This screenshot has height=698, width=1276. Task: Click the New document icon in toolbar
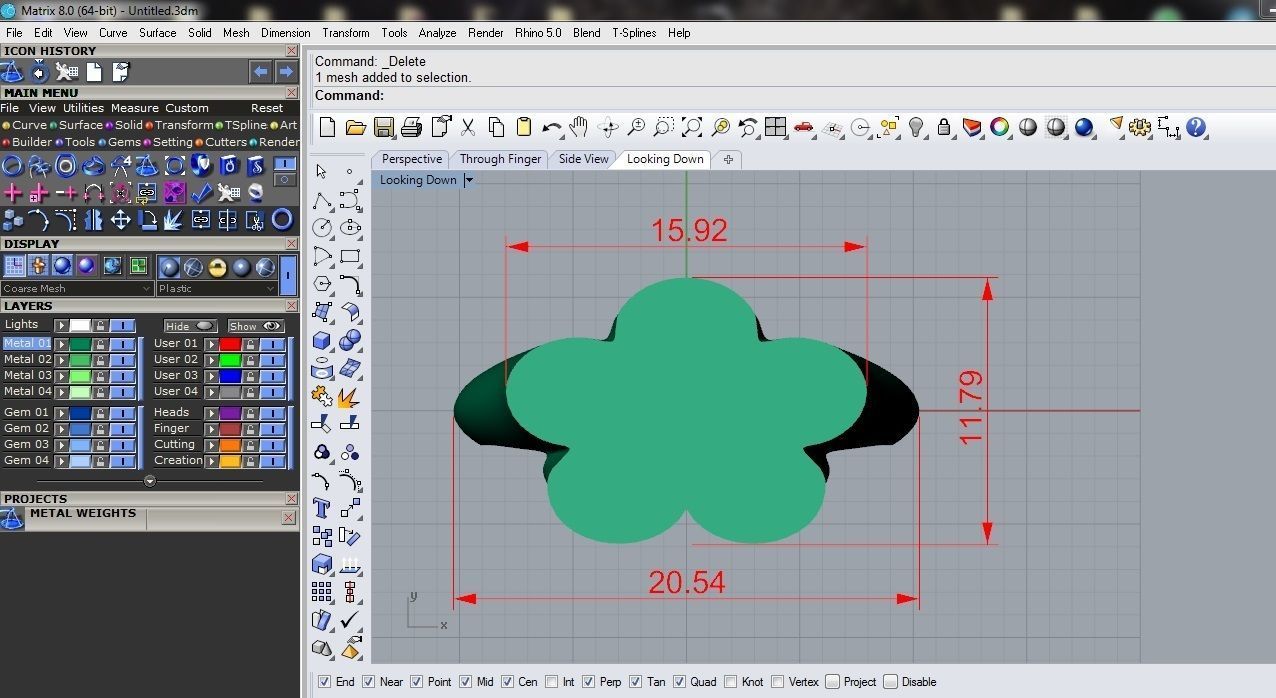[x=327, y=127]
